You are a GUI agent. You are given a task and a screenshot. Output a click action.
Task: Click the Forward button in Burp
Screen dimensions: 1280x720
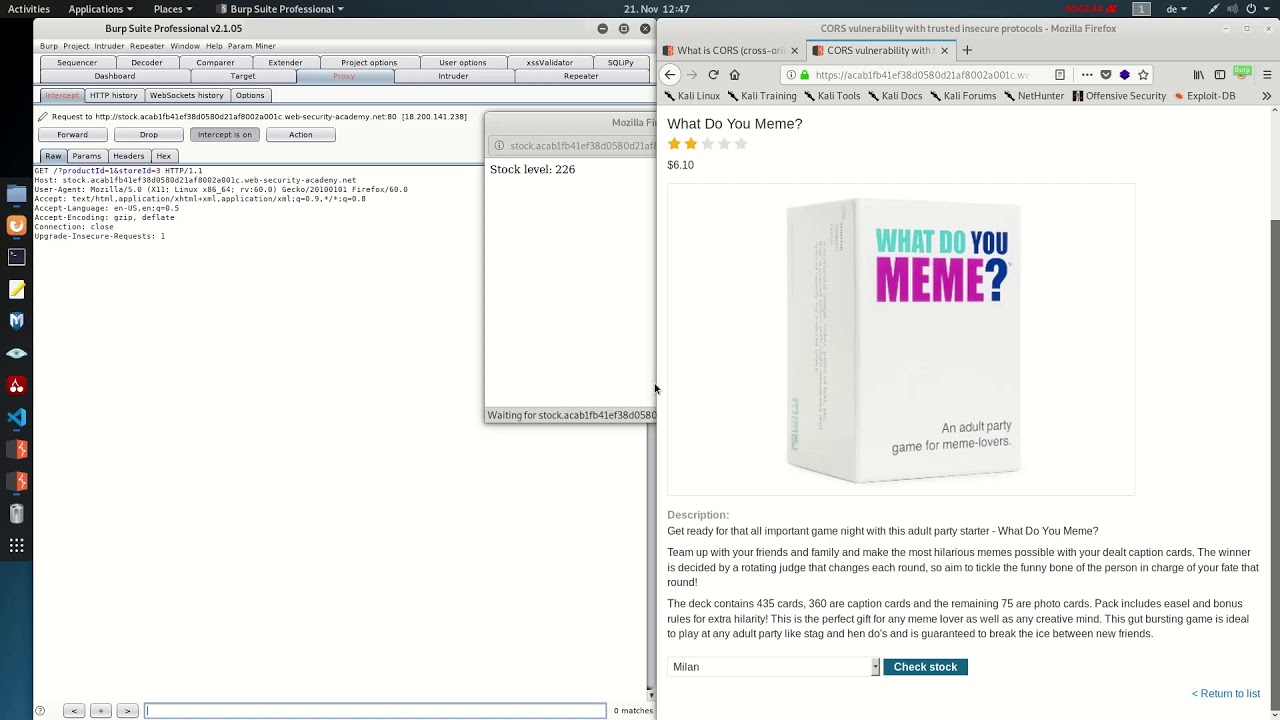[x=72, y=135]
